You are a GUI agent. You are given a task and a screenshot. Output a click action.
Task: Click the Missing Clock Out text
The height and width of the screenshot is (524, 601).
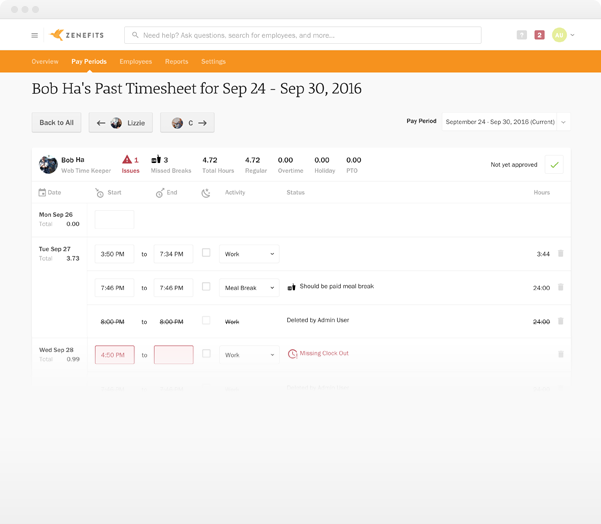(324, 353)
